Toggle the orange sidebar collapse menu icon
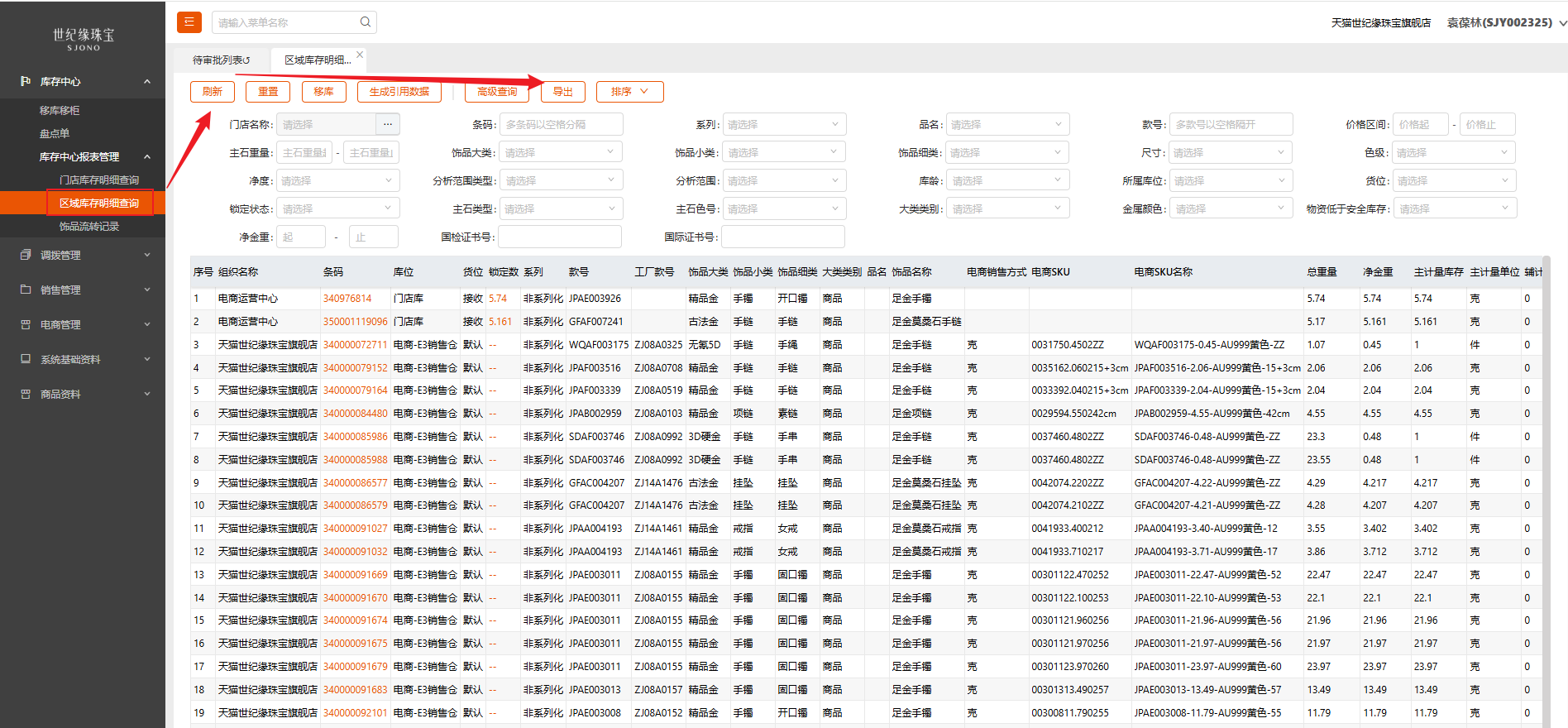The height and width of the screenshot is (728, 1568). click(189, 22)
